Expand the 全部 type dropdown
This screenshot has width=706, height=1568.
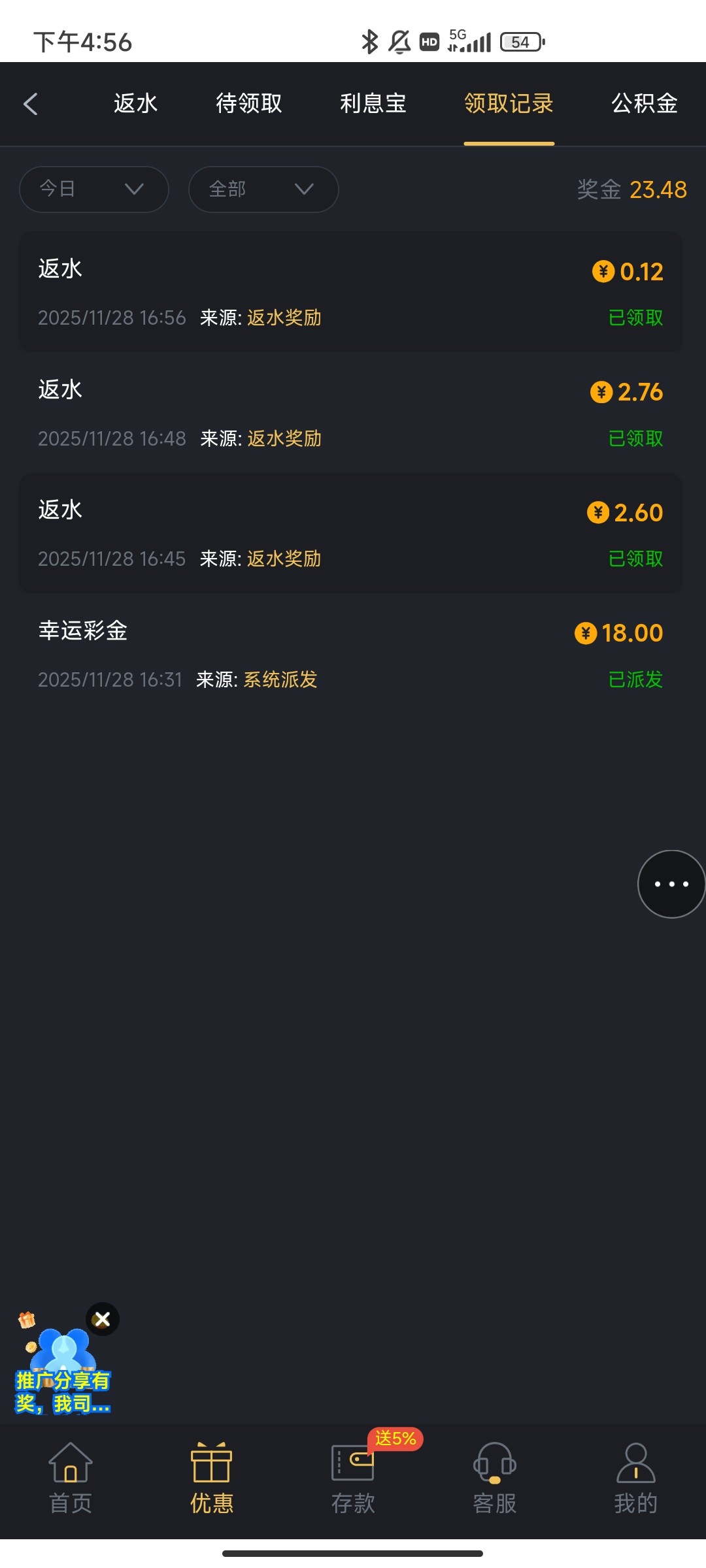point(263,189)
